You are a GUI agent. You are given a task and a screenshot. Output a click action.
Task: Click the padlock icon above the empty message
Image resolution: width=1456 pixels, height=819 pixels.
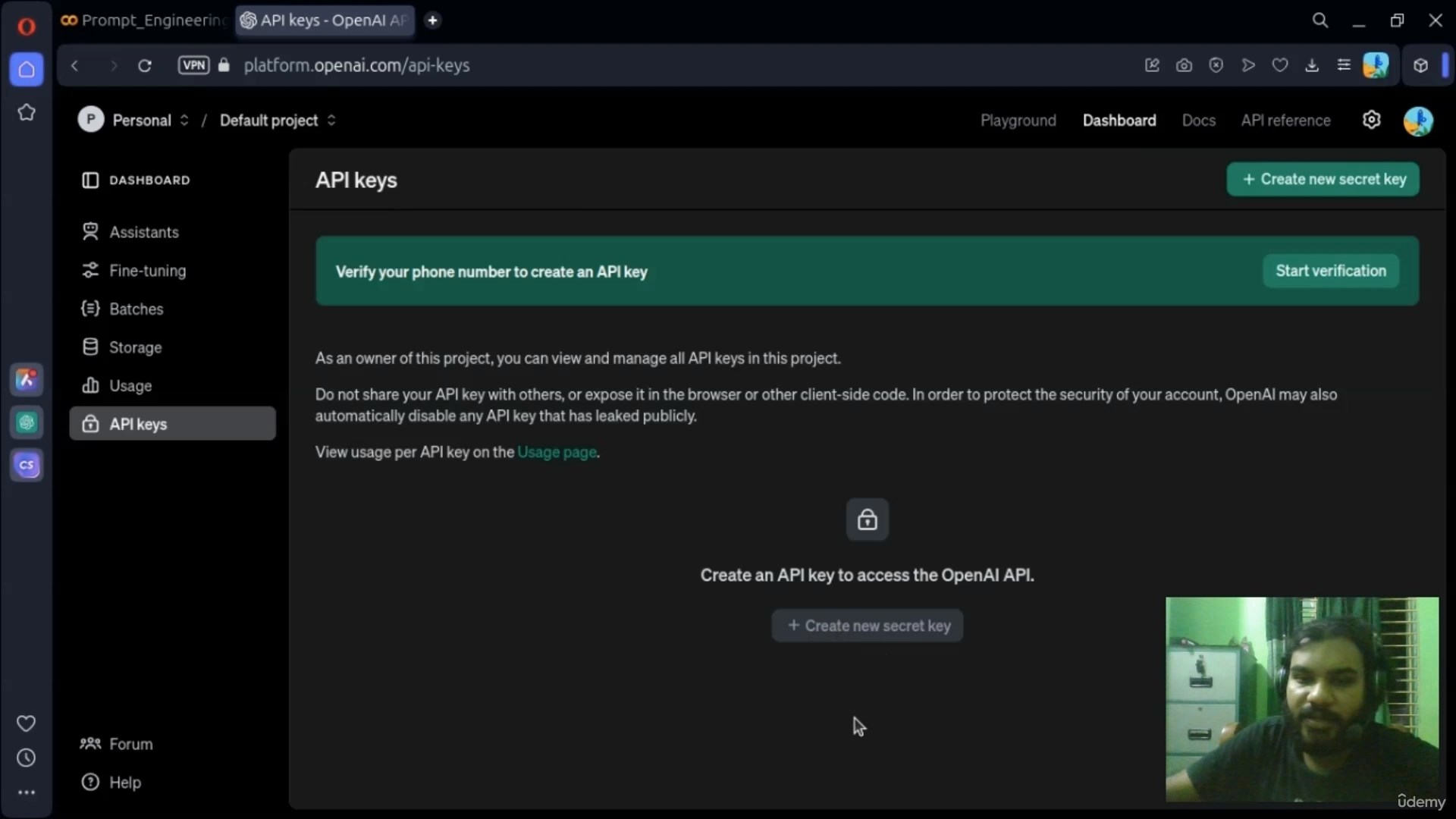point(868,519)
